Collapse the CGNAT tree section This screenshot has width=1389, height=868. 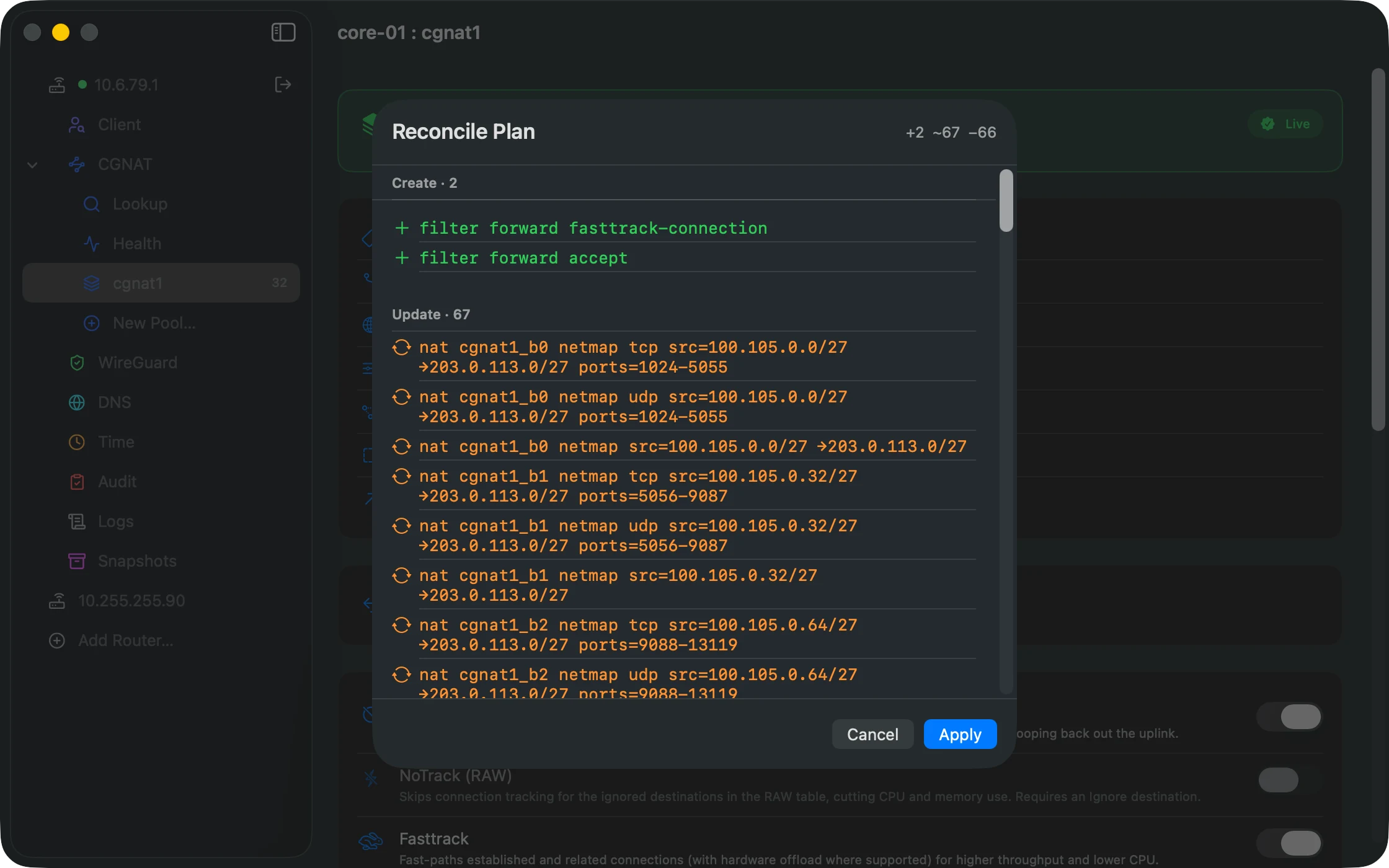[32, 165]
